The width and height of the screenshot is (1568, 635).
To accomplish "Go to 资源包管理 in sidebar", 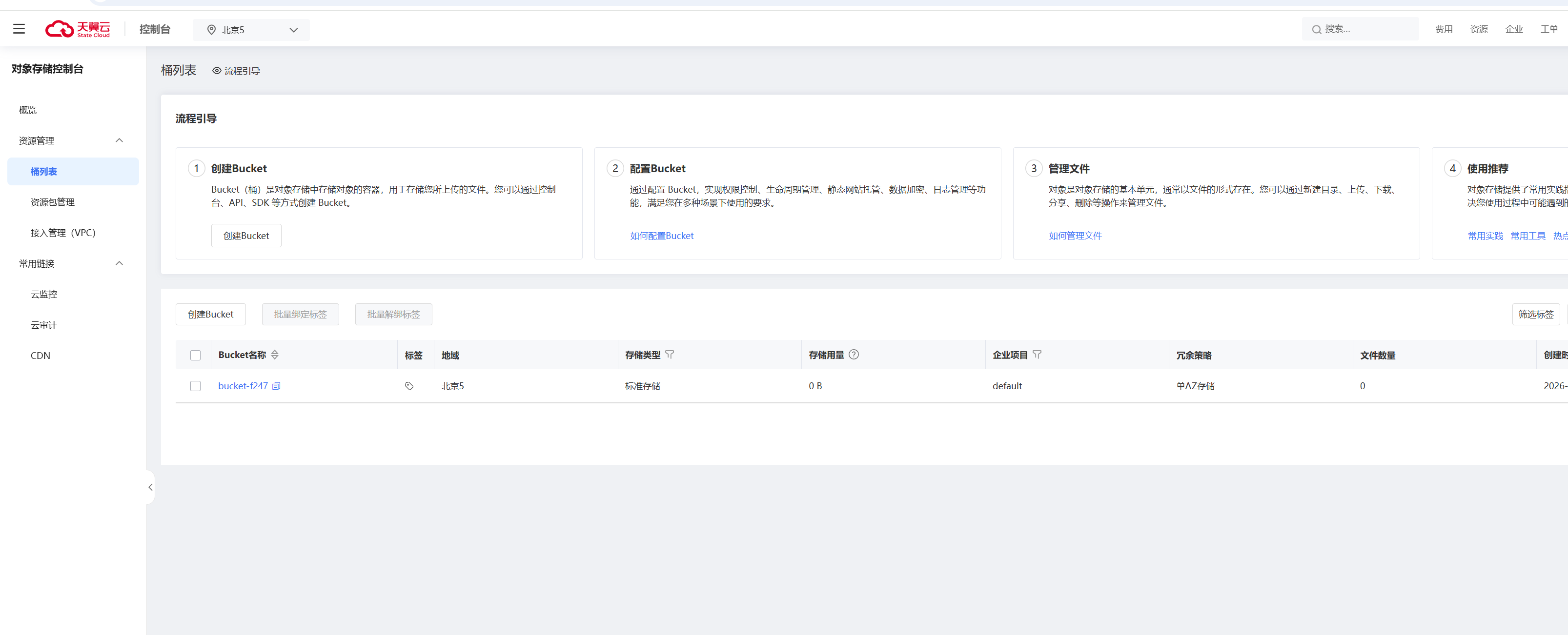I will 52,202.
